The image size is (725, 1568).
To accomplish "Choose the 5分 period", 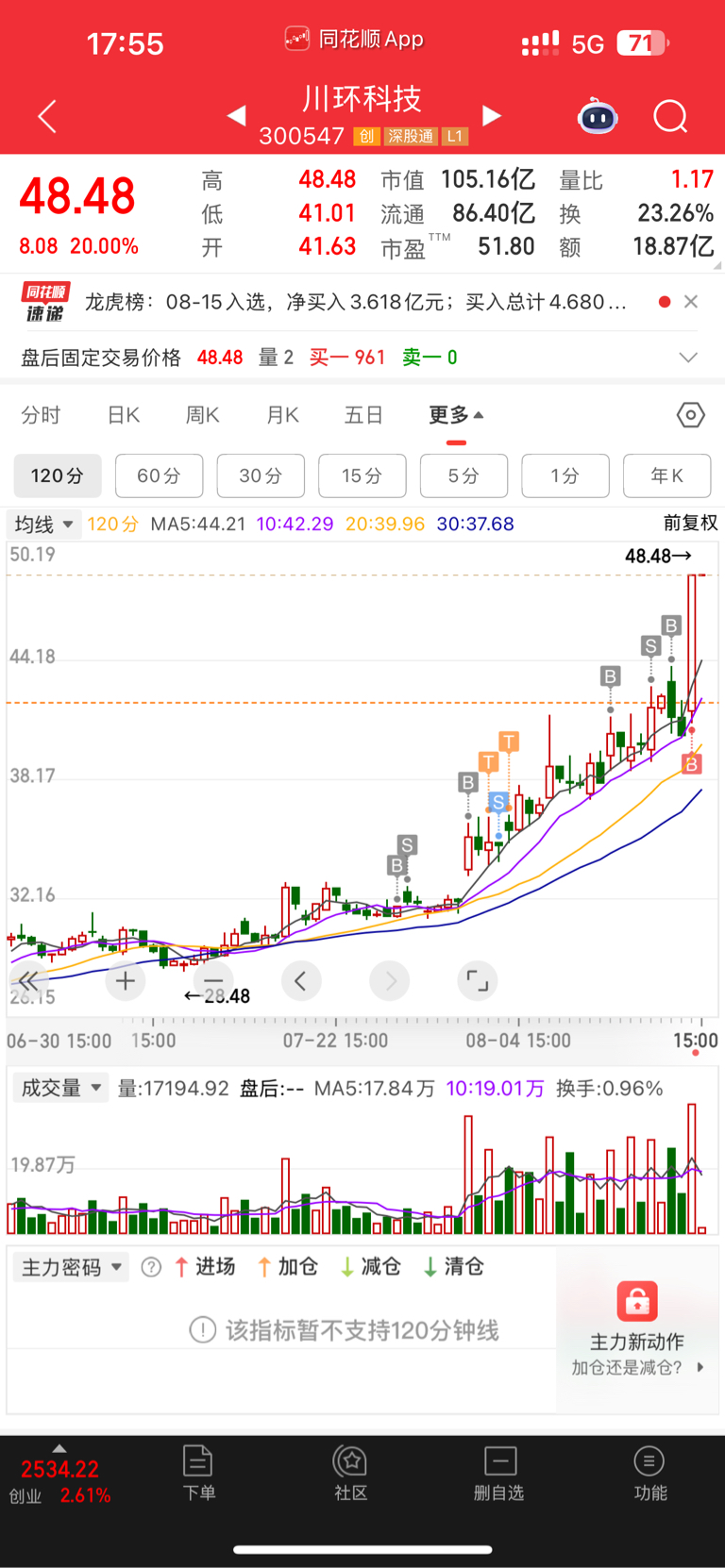I will (464, 475).
